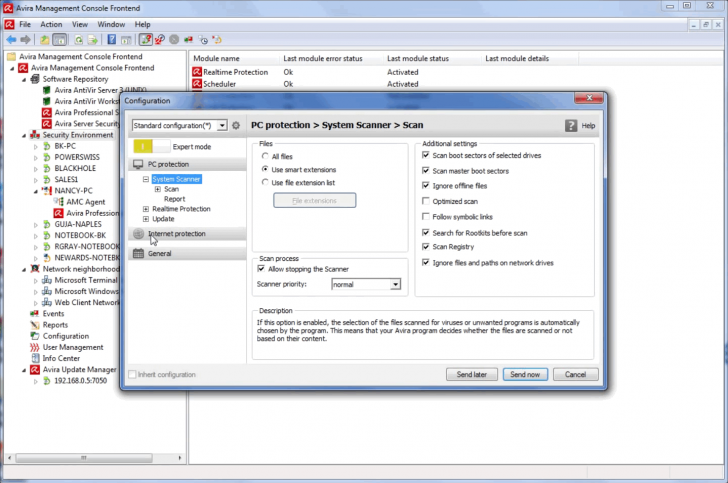Viewport: 728px width, 483px height.
Task: Collapse the System Scanner tree node
Action: click(x=146, y=179)
